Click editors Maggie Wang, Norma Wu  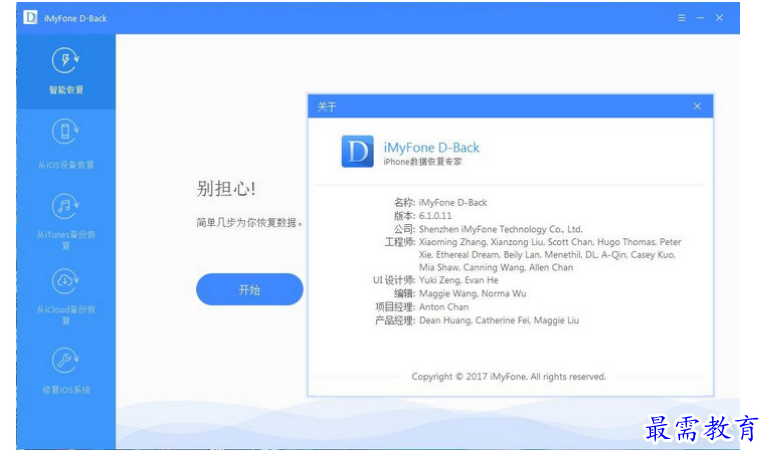(x=473, y=294)
